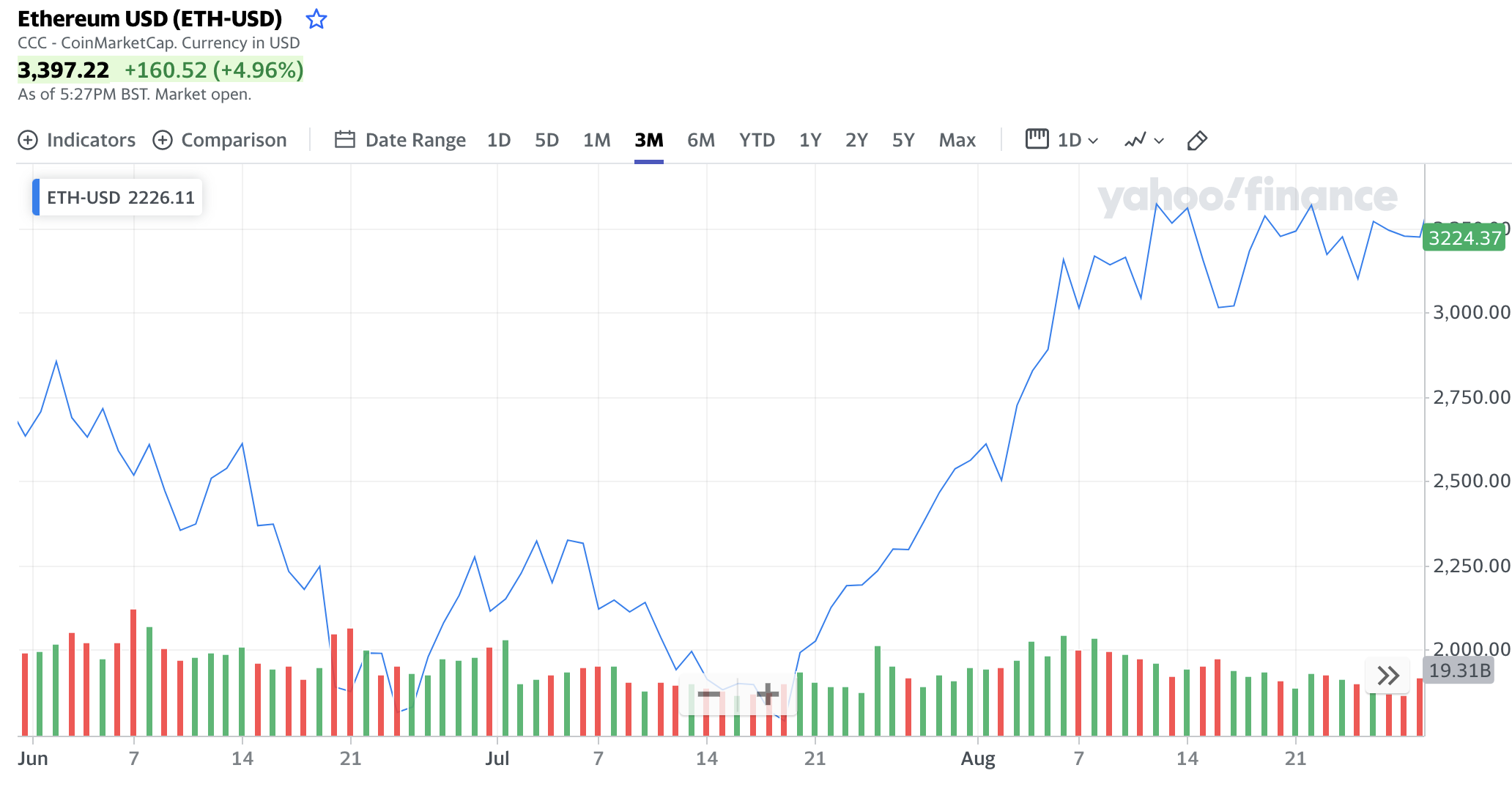
Task: Choose the YTD range
Action: (757, 140)
